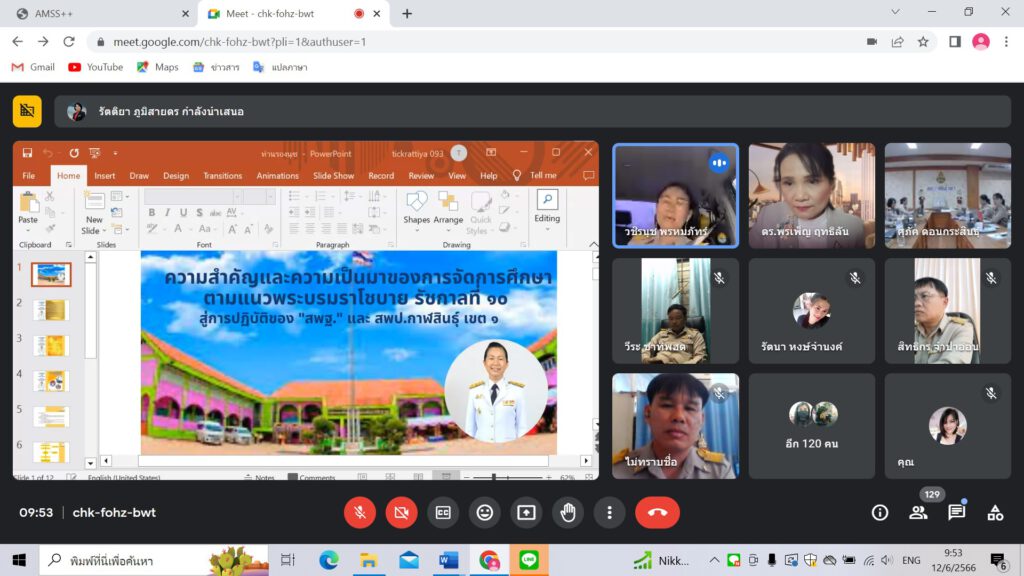Open the three-dot more options menu
1024x576 pixels.
click(609, 512)
